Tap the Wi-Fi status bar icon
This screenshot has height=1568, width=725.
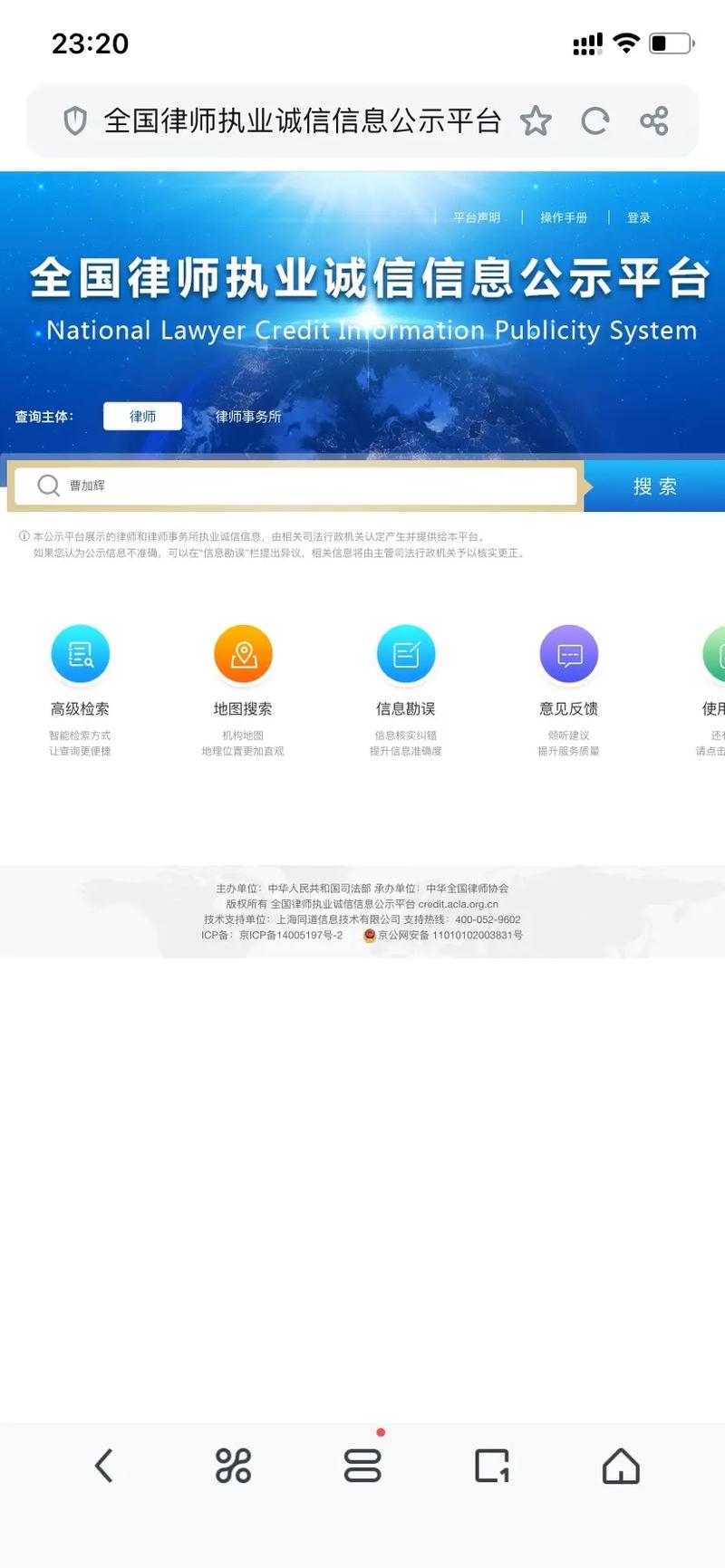click(x=626, y=43)
